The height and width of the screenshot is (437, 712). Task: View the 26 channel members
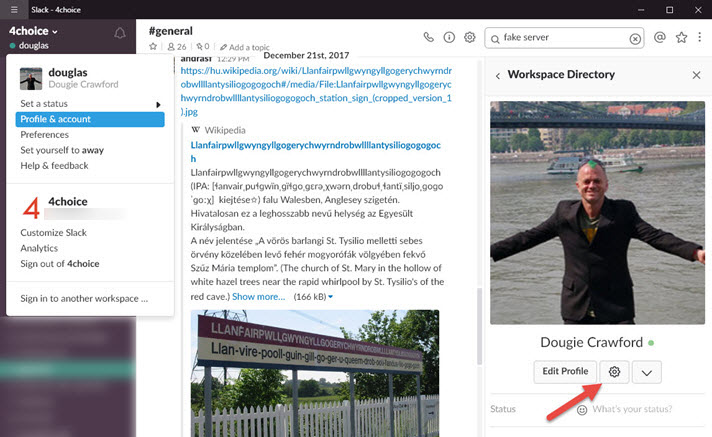177,46
